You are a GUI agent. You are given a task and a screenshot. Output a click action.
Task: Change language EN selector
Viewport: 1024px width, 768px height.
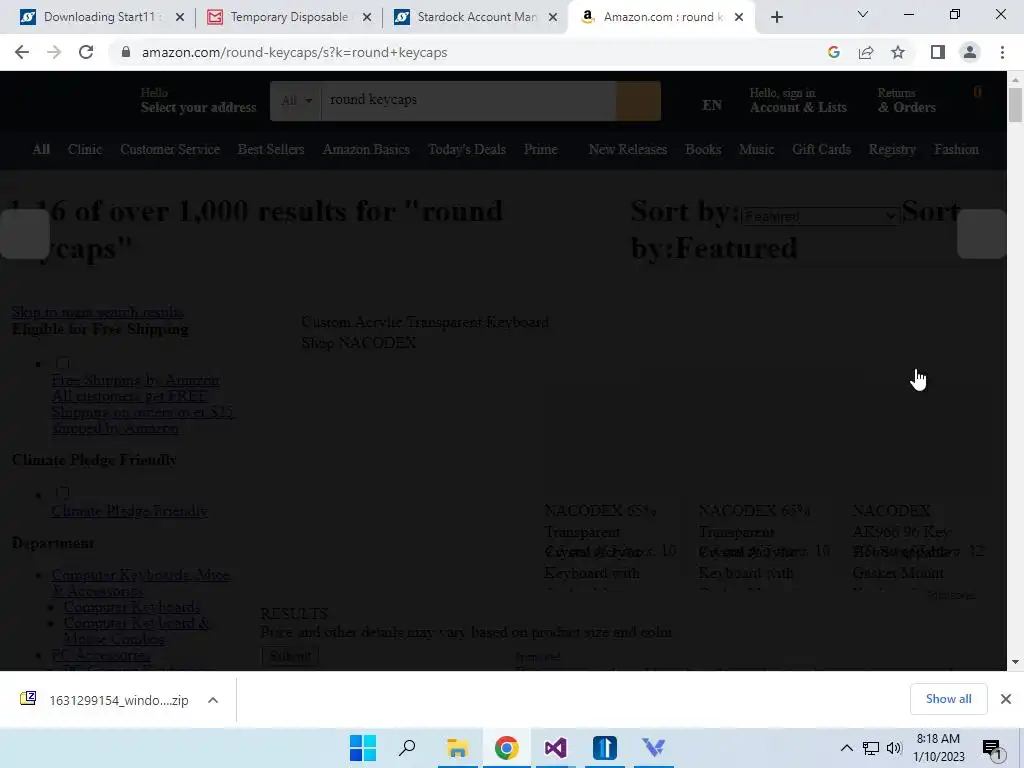[x=712, y=105]
